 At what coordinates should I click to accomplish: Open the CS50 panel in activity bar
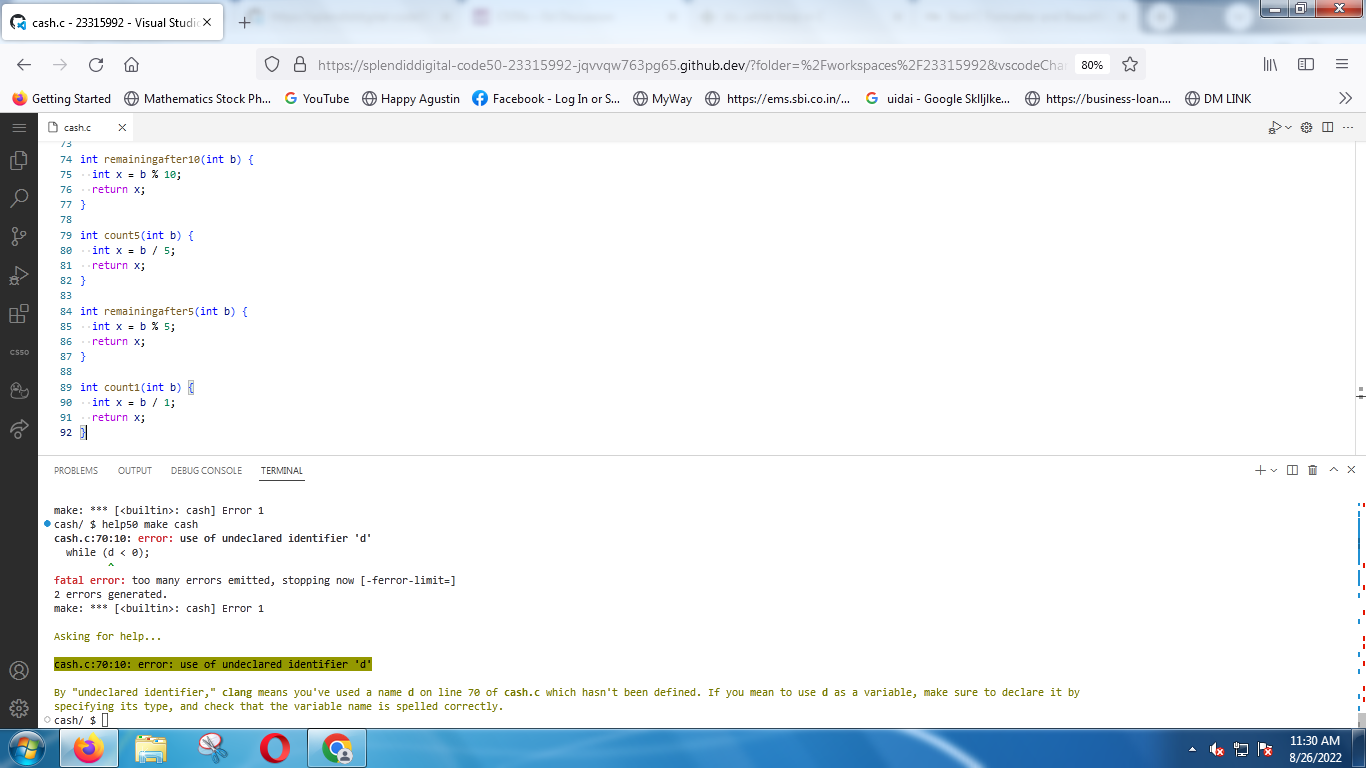[18, 352]
